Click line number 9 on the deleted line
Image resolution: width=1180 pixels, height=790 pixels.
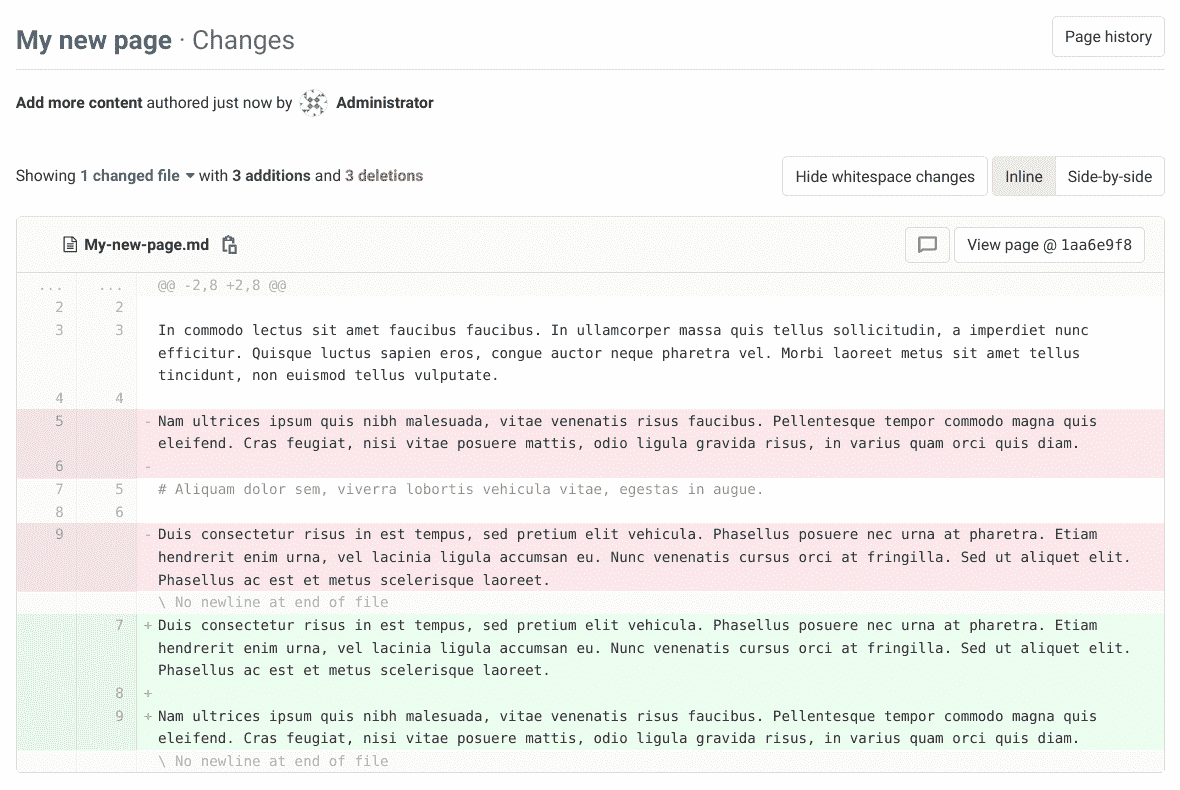tap(58, 534)
